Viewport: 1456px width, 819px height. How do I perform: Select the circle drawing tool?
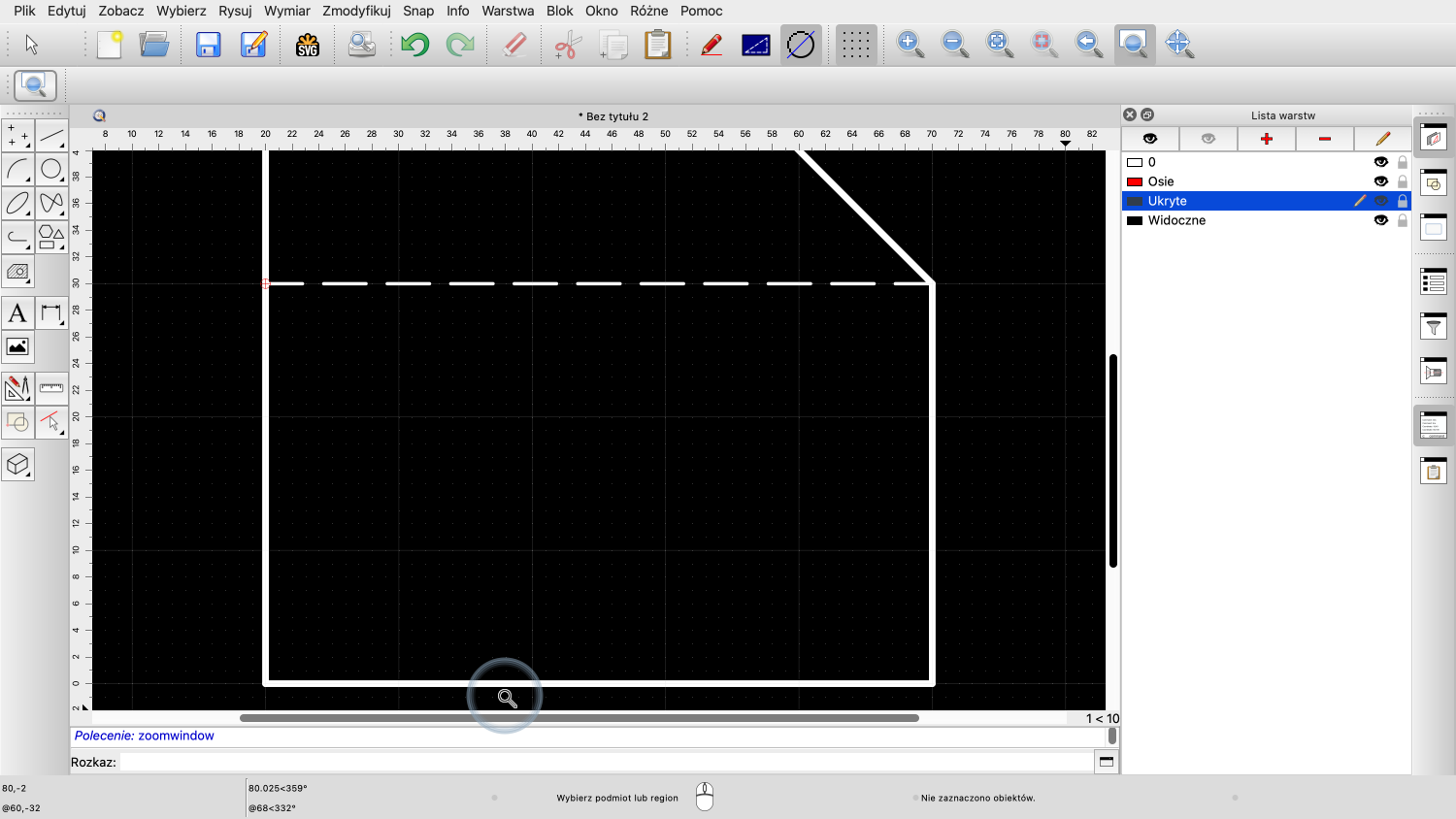tap(51, 170)
